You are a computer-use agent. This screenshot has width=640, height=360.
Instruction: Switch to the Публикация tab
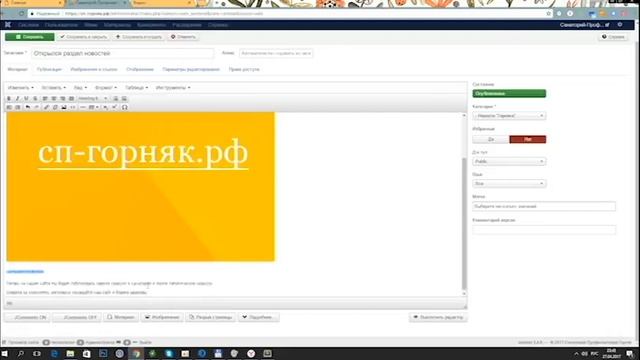(x=49, y=69)
